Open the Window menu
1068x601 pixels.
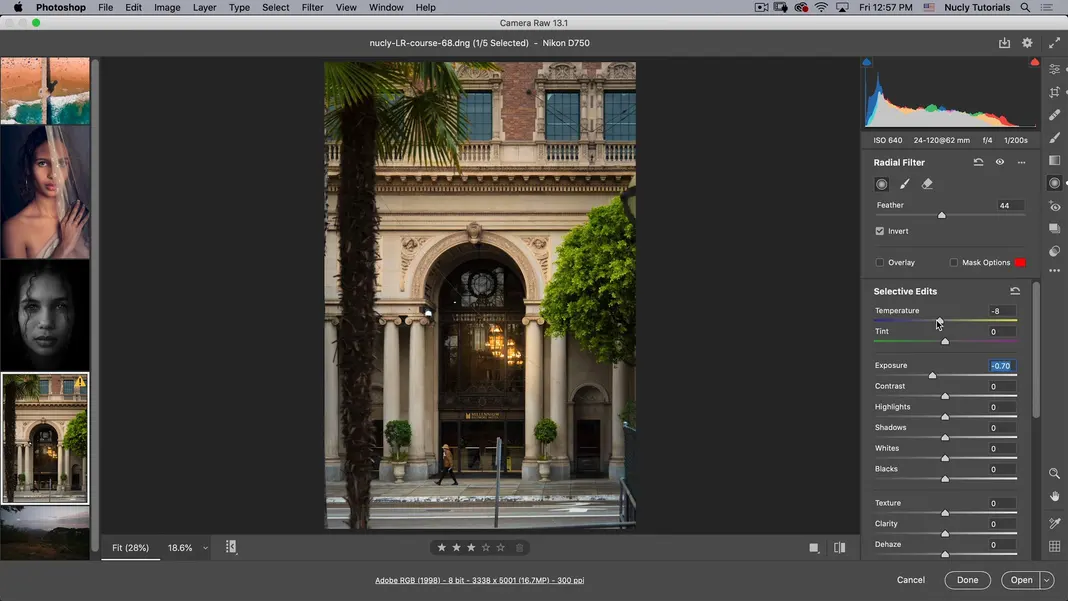coord(386,7)
